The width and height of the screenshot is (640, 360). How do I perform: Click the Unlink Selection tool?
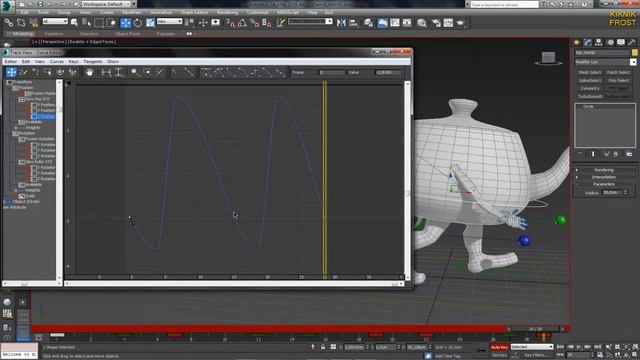click(x=21, y=23)
